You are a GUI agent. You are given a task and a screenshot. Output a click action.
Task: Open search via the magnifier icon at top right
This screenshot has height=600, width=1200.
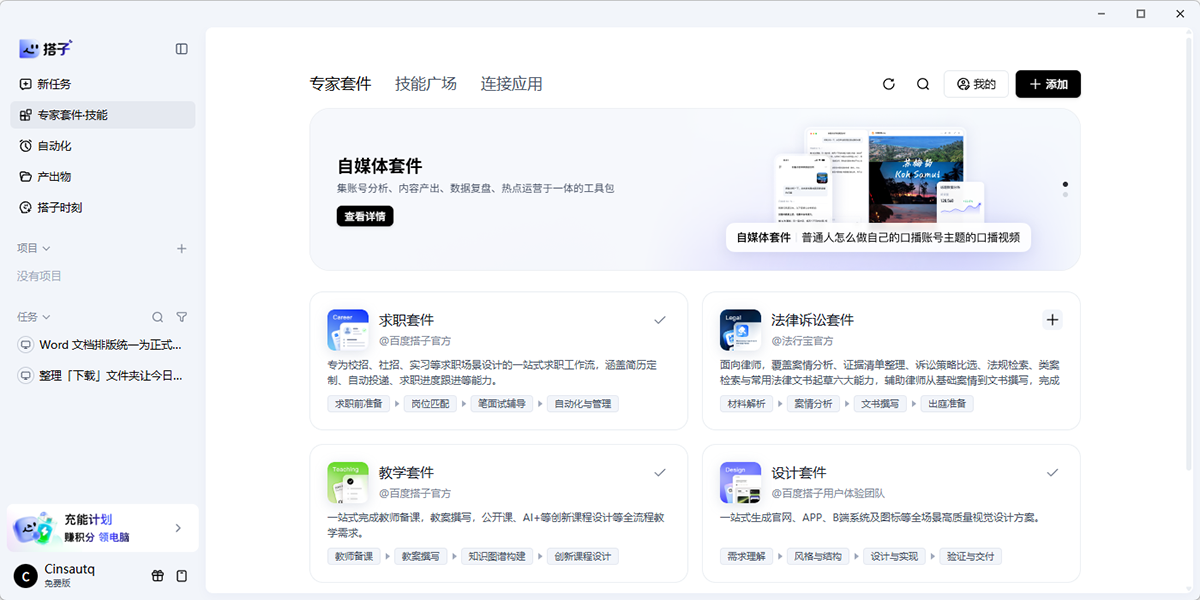923,84
